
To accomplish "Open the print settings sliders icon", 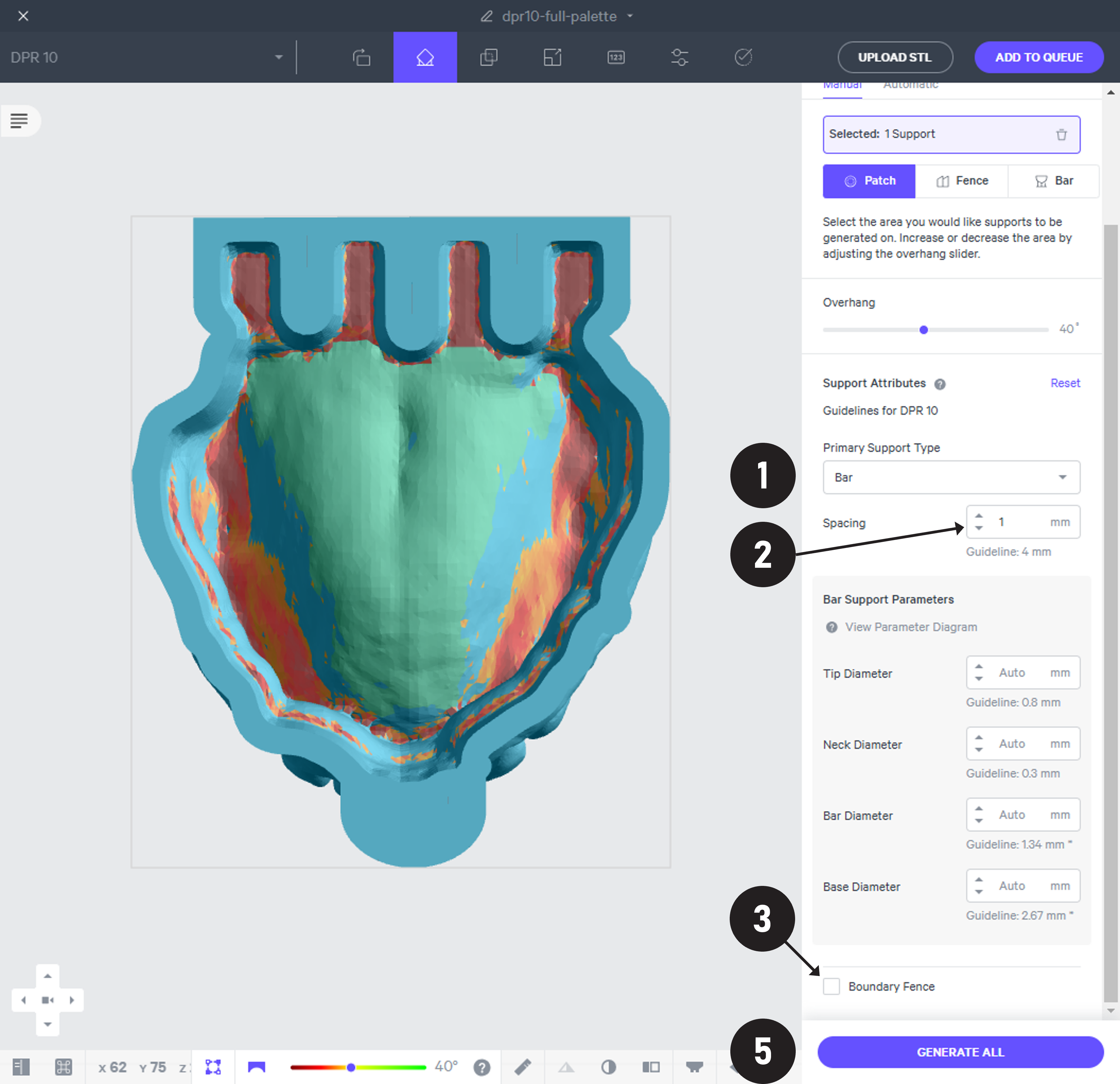I will point(679,57).
